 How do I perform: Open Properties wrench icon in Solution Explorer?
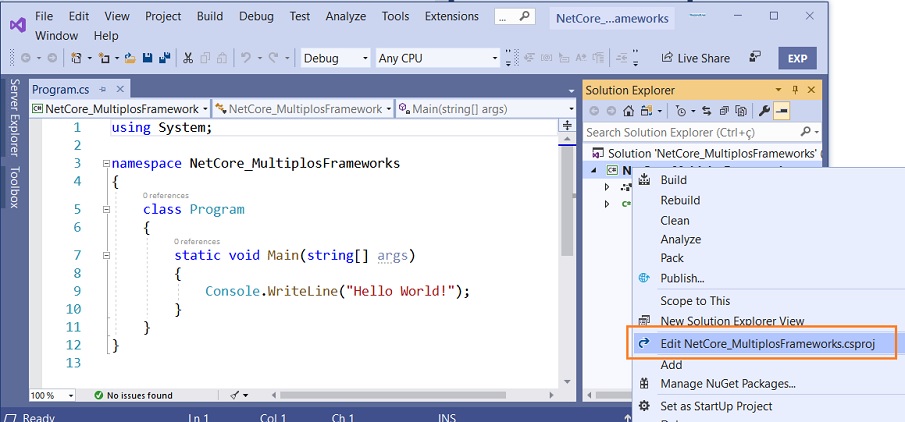tap(764, 111)
